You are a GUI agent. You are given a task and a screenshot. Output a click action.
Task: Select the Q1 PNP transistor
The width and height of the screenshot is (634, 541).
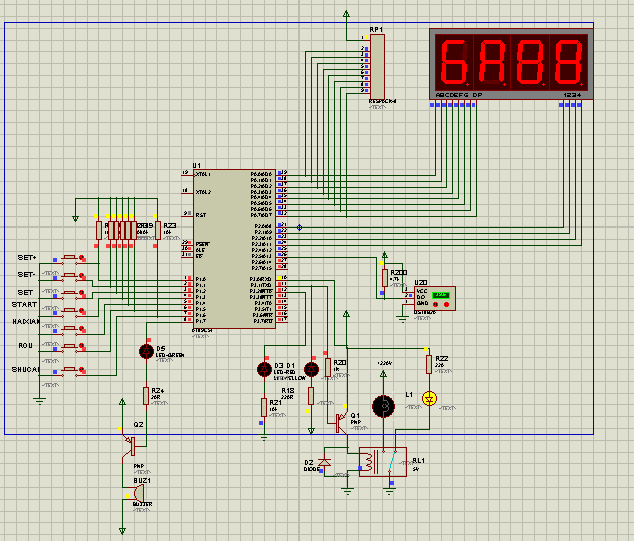click(x=342, y=423)
